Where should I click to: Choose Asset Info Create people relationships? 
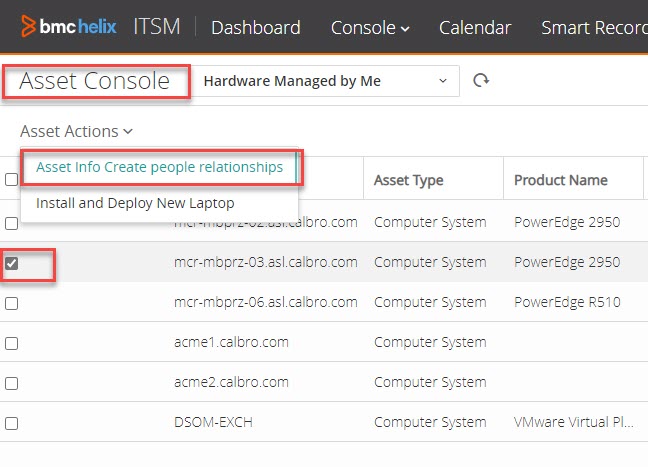tap(159, 167)
